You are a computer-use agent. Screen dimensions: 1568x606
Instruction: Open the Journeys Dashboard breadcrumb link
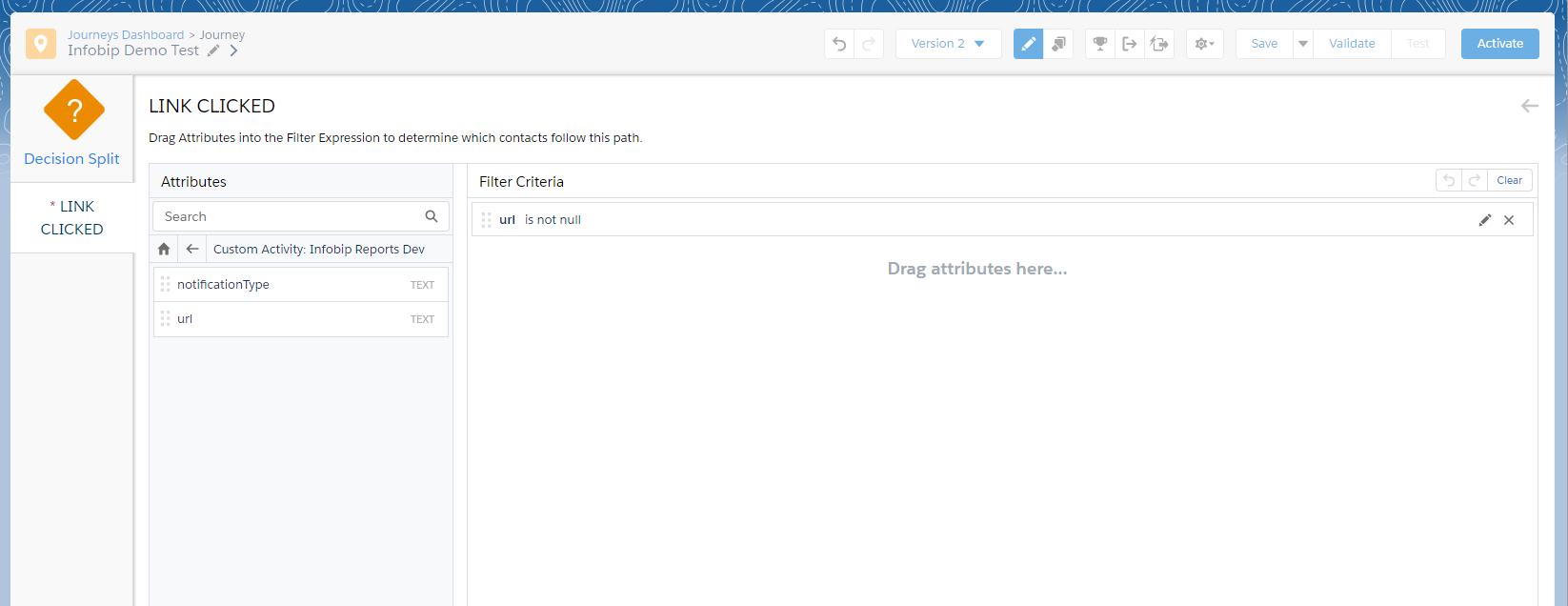(x=125, y=35)
